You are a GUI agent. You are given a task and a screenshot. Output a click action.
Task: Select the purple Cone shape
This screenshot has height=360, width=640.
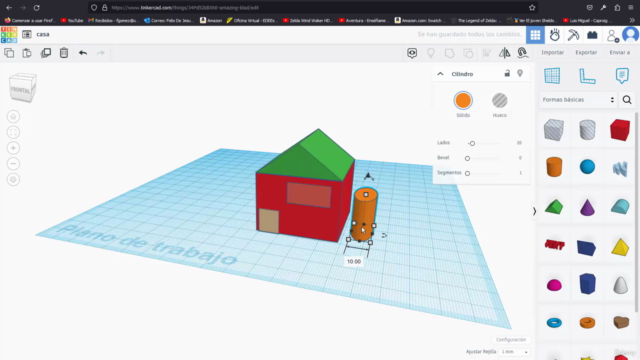coord(587,207)
